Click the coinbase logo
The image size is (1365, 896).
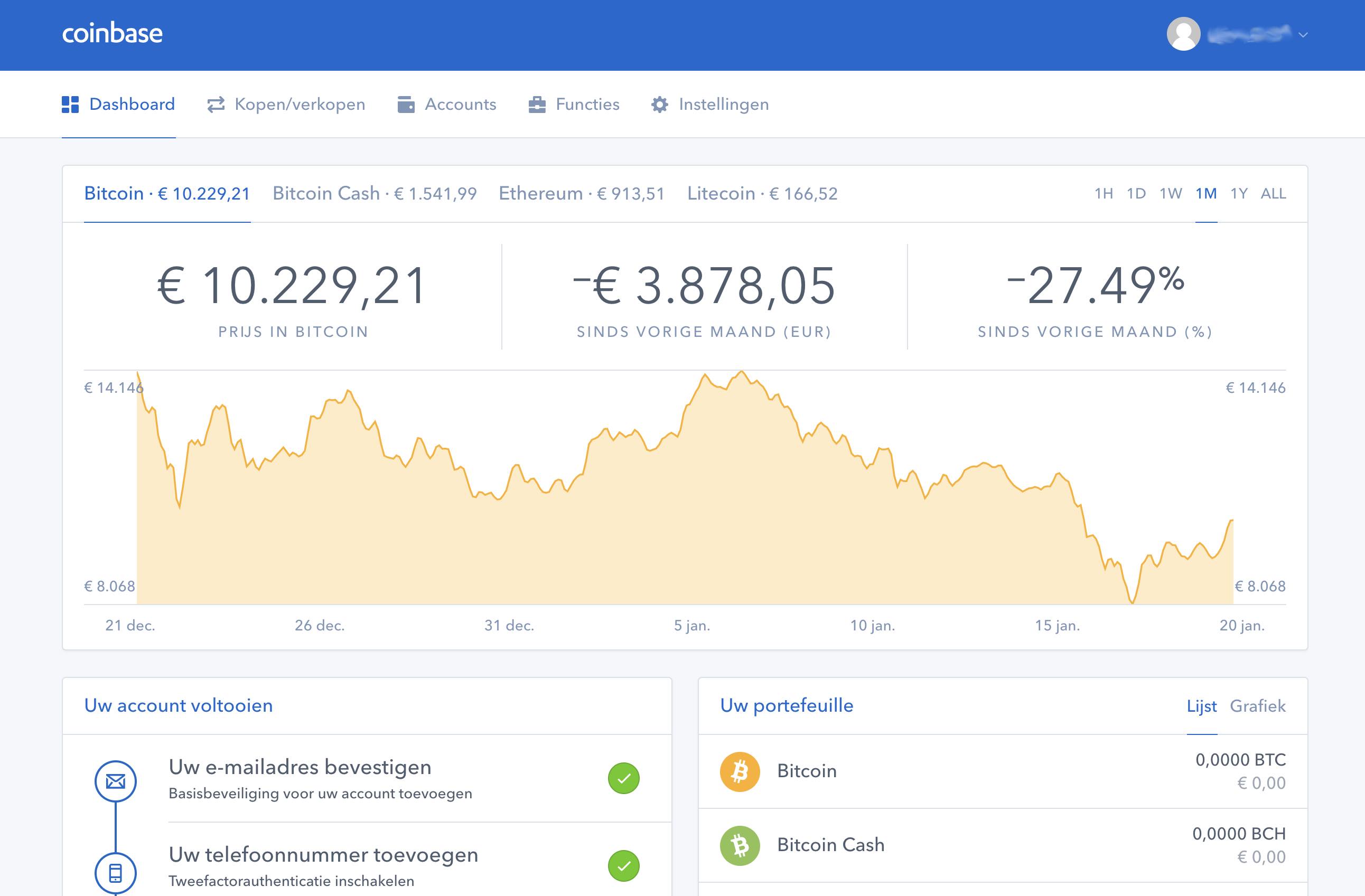pos(113,33)
